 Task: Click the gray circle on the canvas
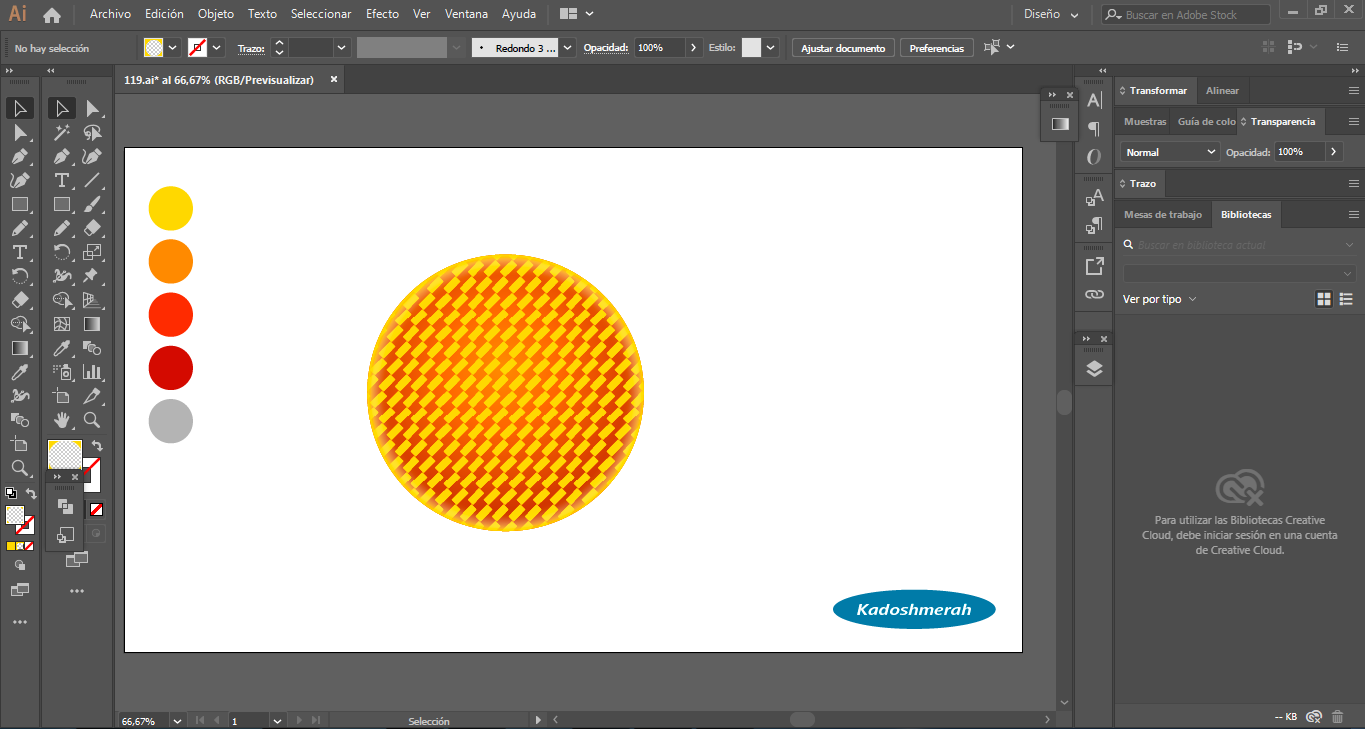click(x=171, y=420)
